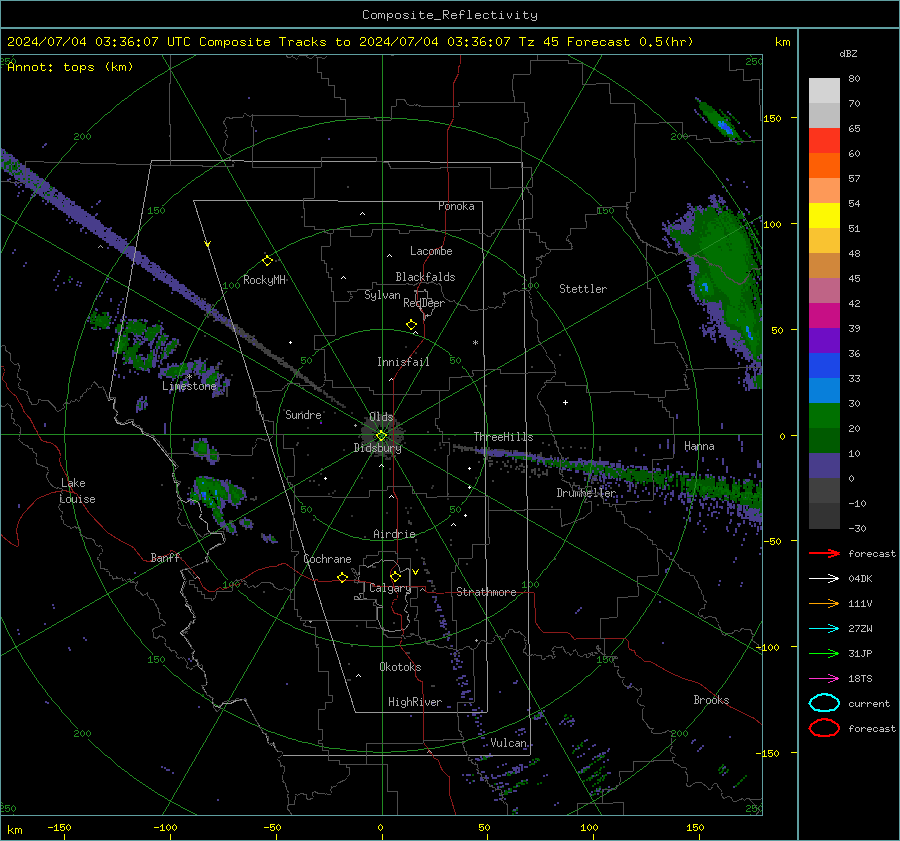Viewport: 900px width, 841px height.
Task: Click the Vulcan label
Action: 509,743
